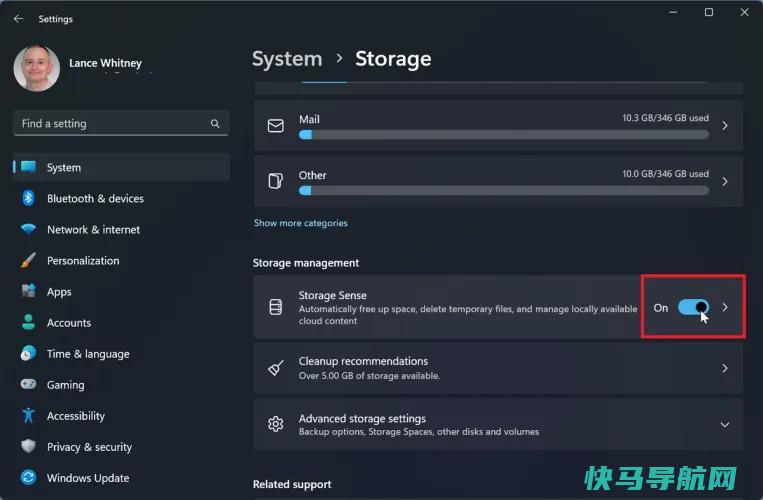Open Accounts settings
Screen dimensions: 763x500
click(122, 323)
